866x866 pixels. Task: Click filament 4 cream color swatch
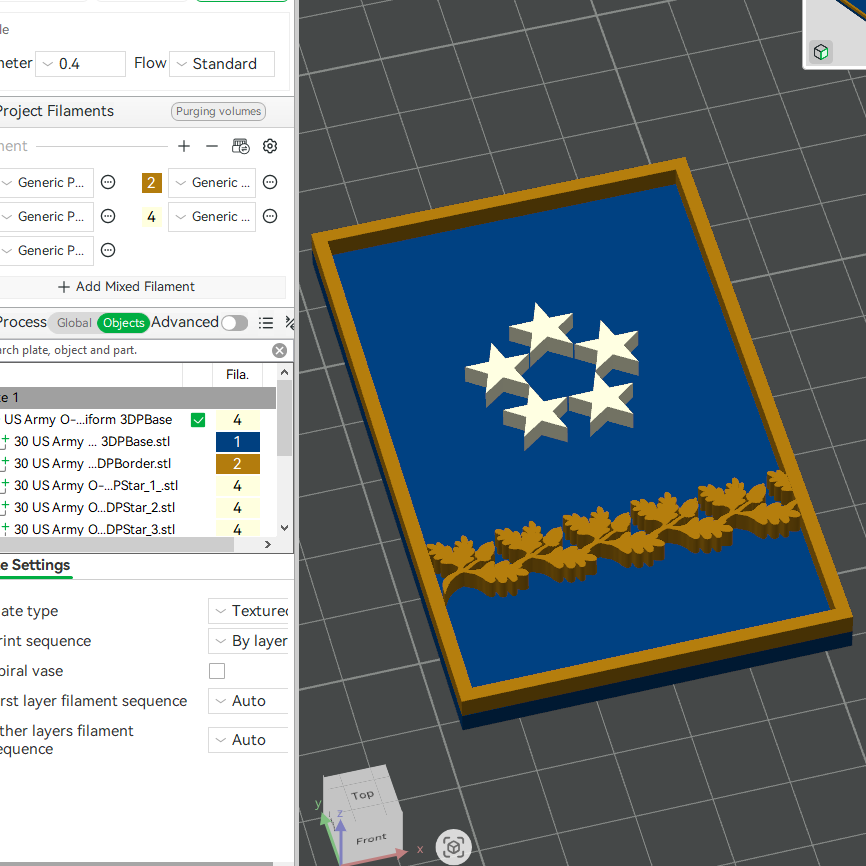click(151, 216)
